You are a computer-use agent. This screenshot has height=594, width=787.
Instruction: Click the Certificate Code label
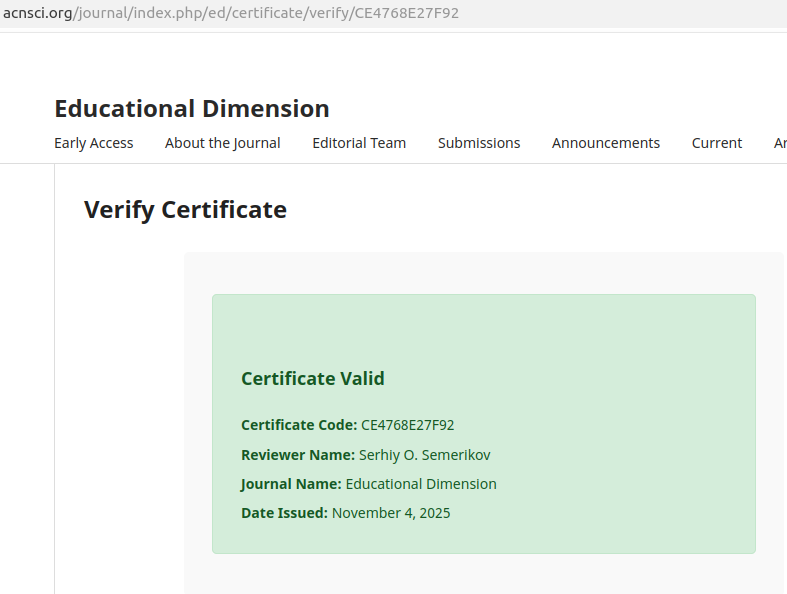298,426
